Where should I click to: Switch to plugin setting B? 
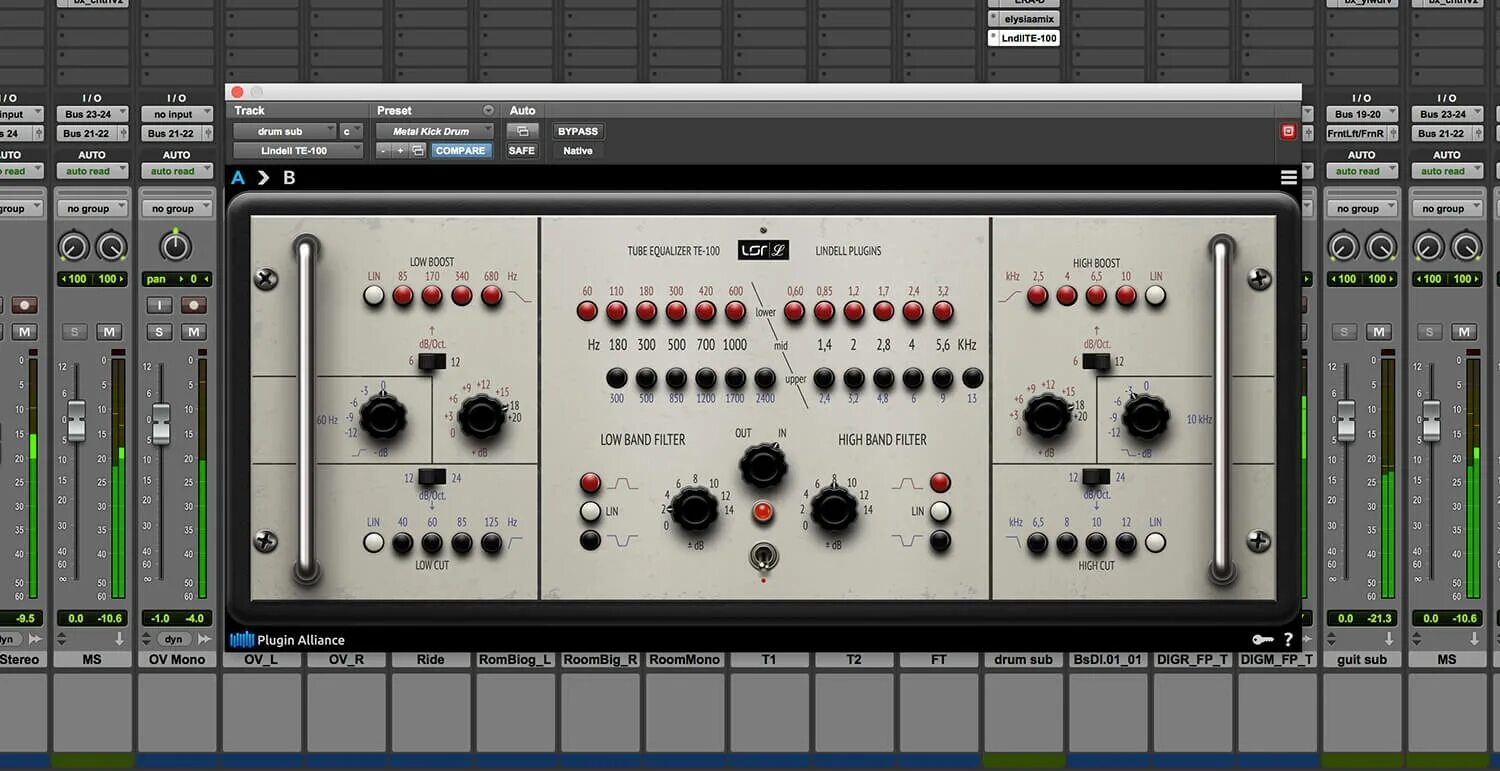point(289,178)
